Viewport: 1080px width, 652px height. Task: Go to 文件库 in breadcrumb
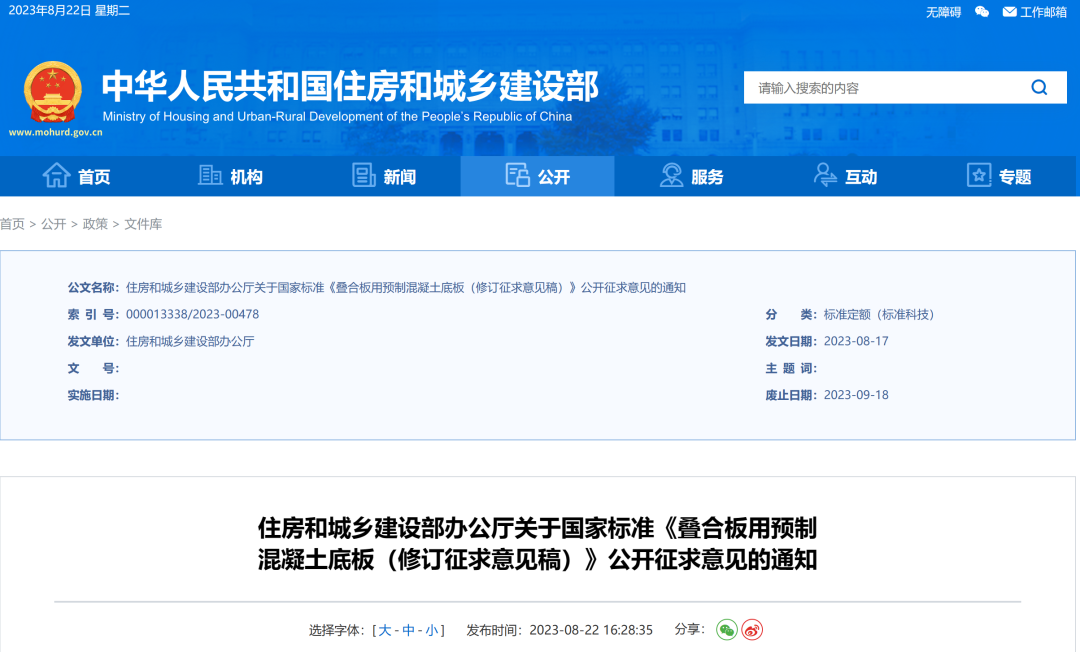coord(143,224)
